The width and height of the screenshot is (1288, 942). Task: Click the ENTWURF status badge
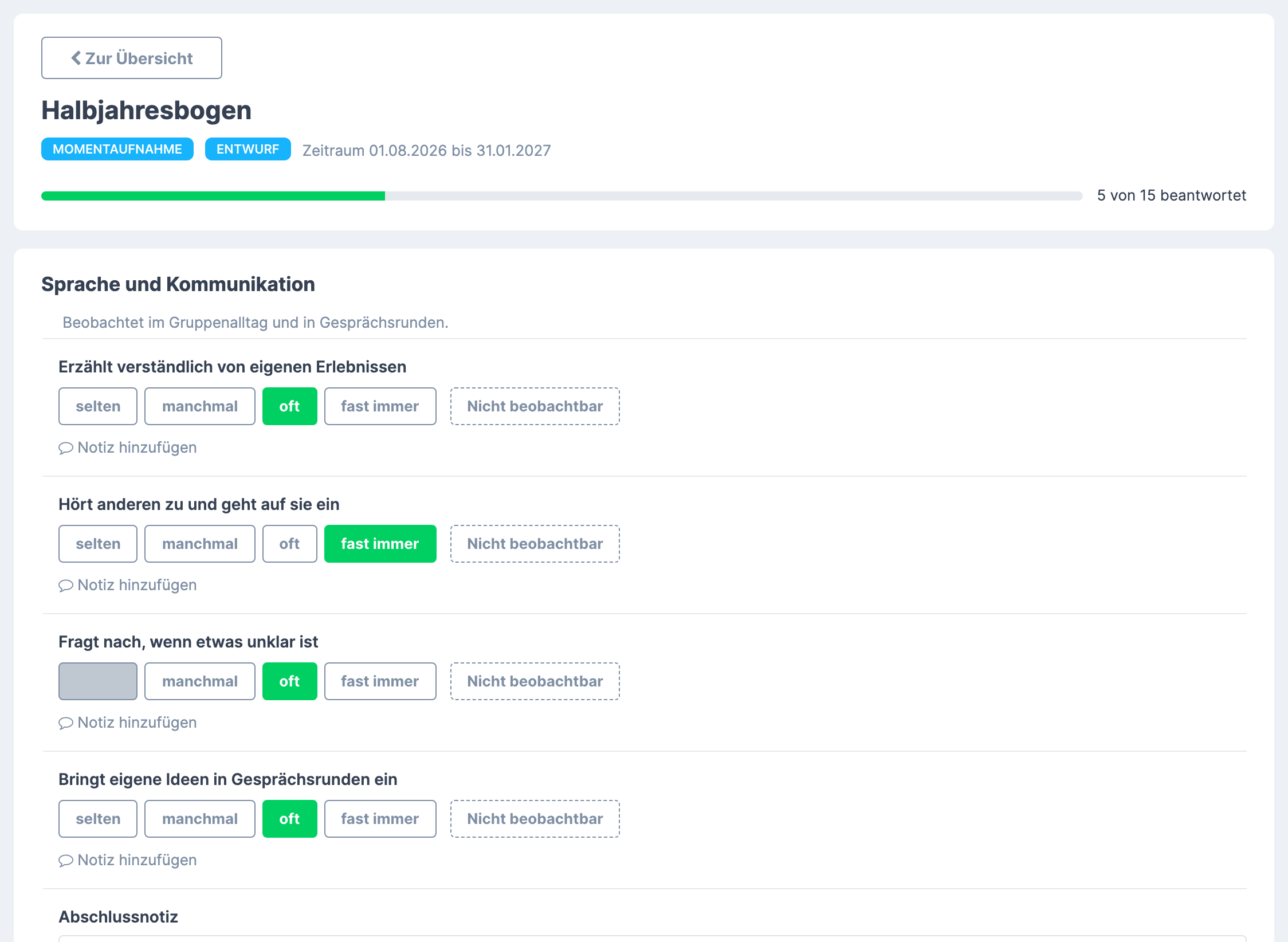pos(248,149)
